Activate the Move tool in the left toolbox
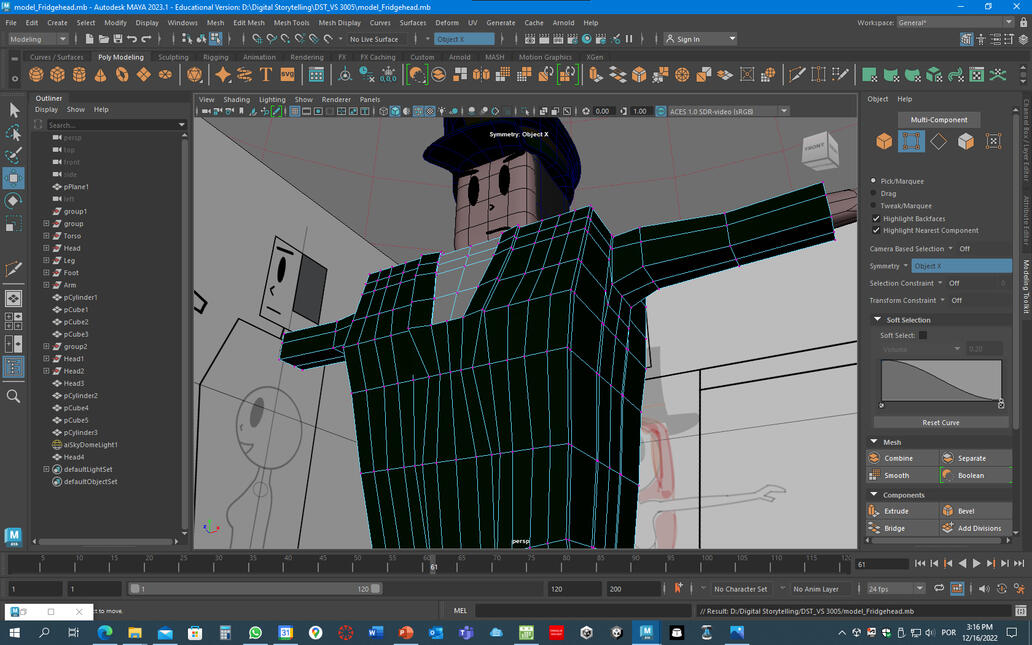The image size is (1032, 645). coord(14,177)
